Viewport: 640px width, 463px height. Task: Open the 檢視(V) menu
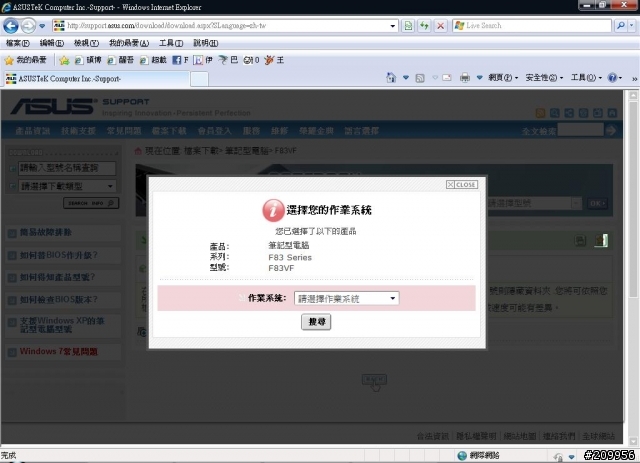[86, 43]
